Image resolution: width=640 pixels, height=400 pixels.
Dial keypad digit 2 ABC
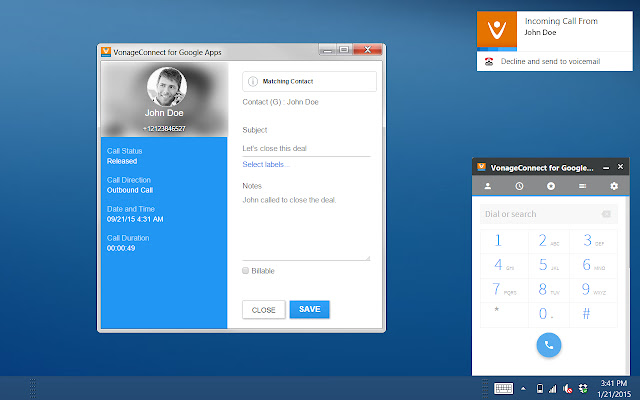tap(549, 241)
